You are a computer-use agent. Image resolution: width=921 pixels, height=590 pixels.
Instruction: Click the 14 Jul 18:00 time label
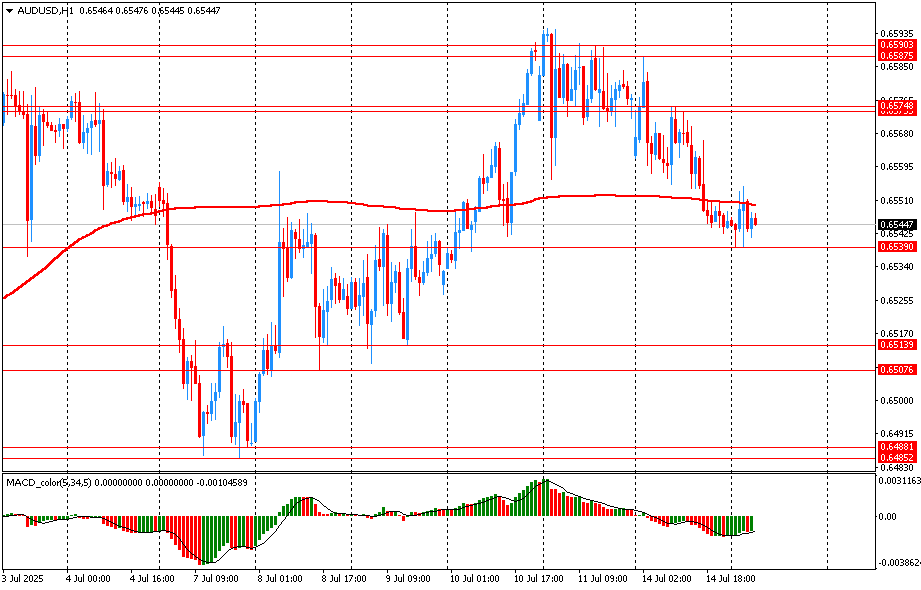click(x=730, y=578)
